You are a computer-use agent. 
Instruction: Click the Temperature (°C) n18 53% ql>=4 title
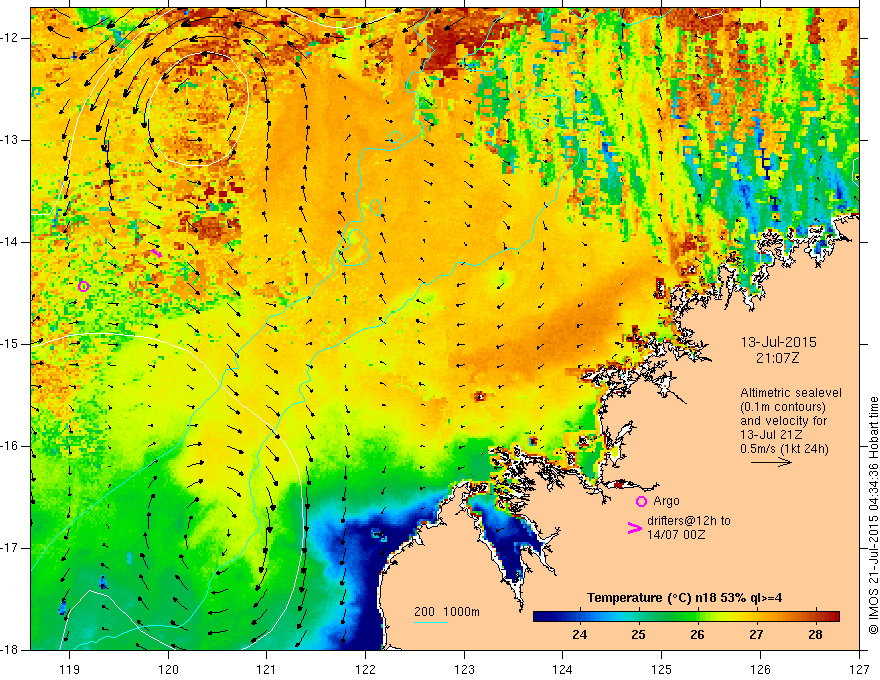[x=684, y=598]
